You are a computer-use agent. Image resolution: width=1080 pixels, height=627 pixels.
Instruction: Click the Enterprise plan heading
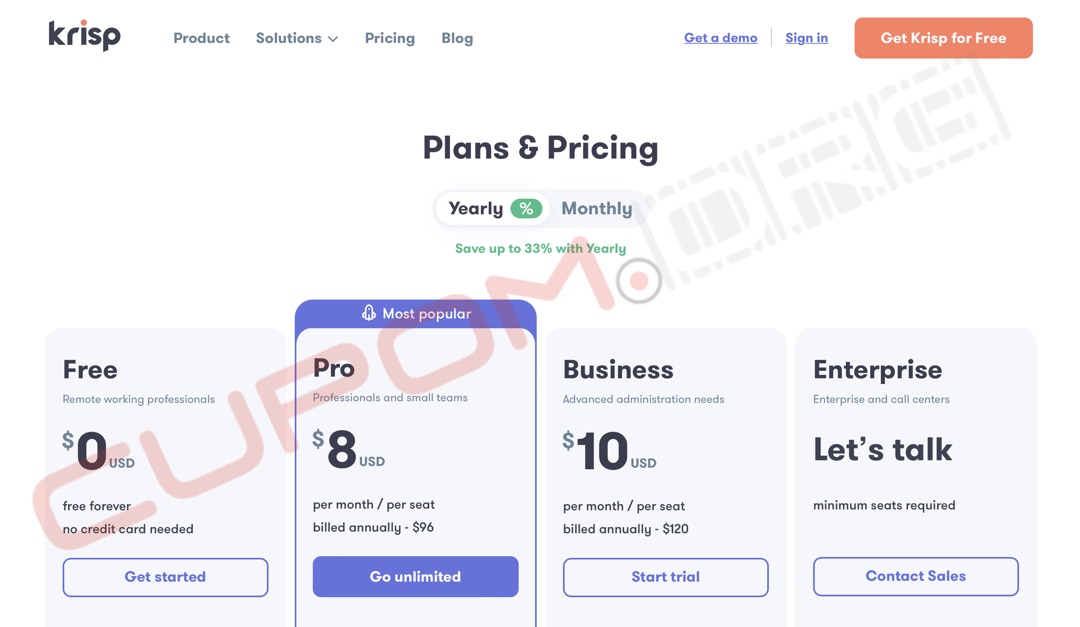pos(877,370)
